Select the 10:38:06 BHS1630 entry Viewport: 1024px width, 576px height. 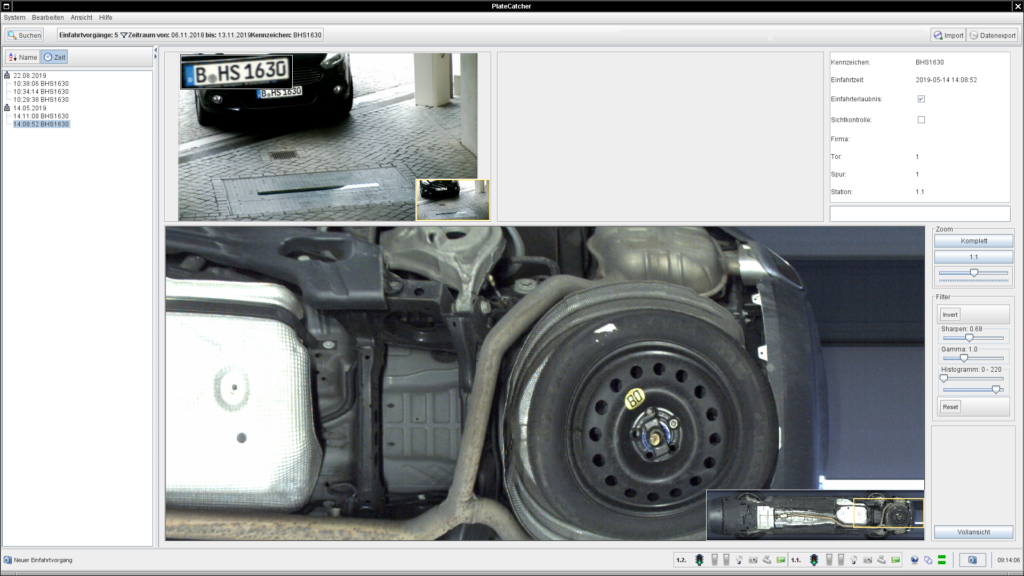coord(40,84)
